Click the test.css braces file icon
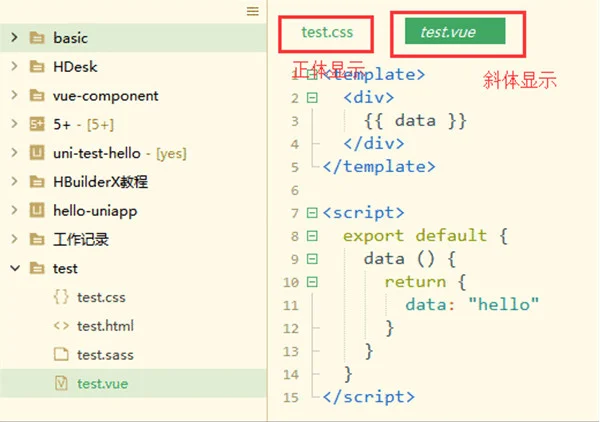 61,297
